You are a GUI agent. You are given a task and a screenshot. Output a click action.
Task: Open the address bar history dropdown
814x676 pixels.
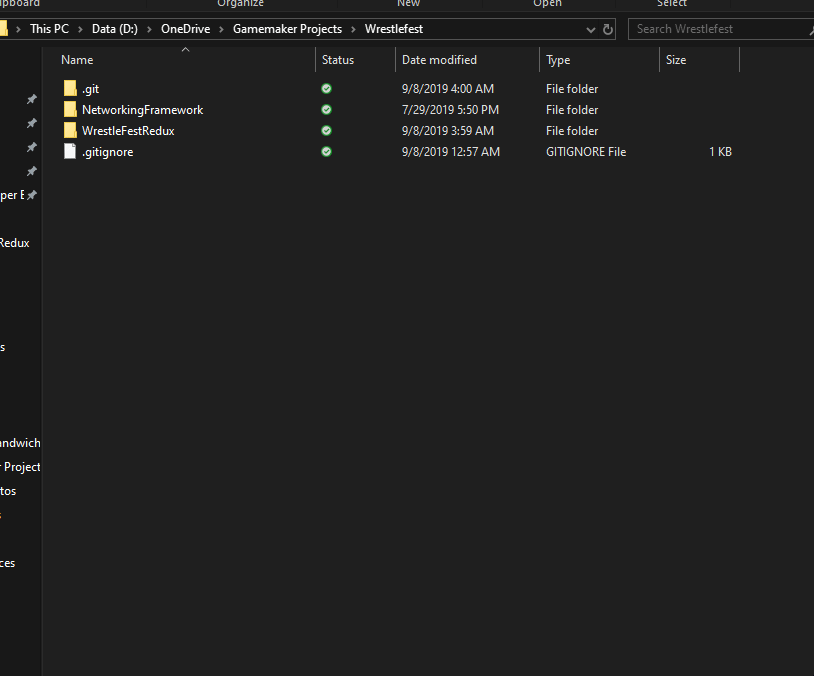click(x=590, y=30)
